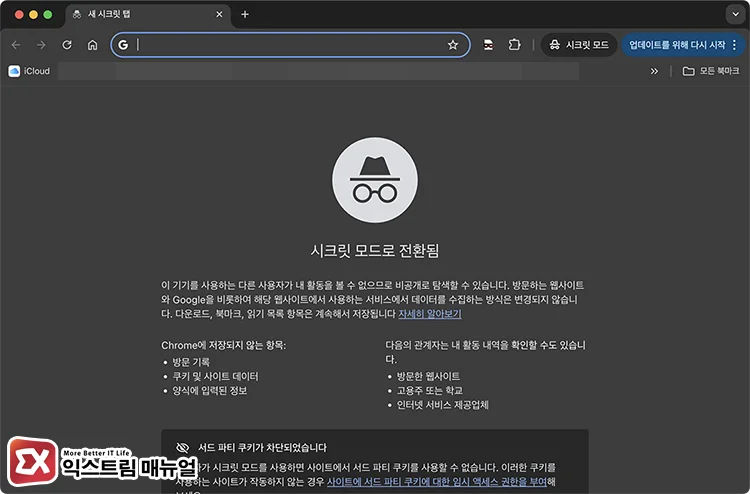This screenshot has height=494, width=750.
Task: Show hidden bookmarks with double chevron
Action: 654,71
